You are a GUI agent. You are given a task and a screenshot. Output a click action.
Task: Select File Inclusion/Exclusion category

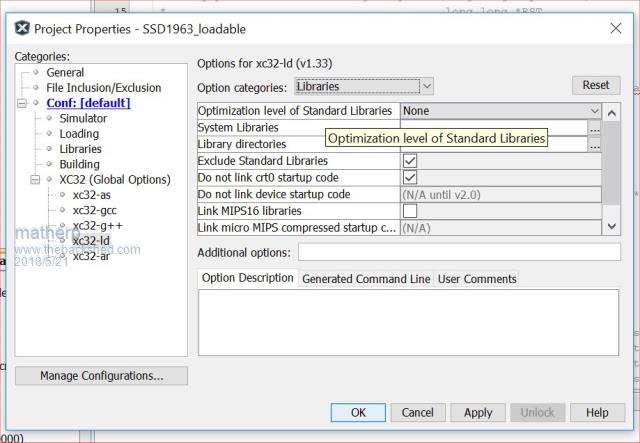pyautogui.click(x=104, y=88)
